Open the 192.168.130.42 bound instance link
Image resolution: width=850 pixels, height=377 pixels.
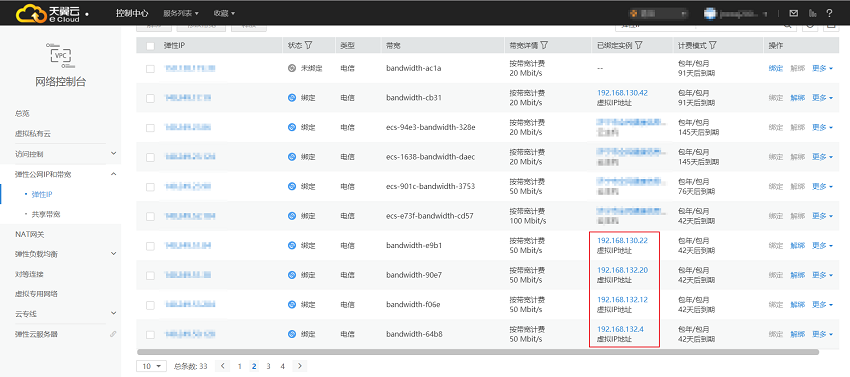pyautogui.click(x=622, y=93)
